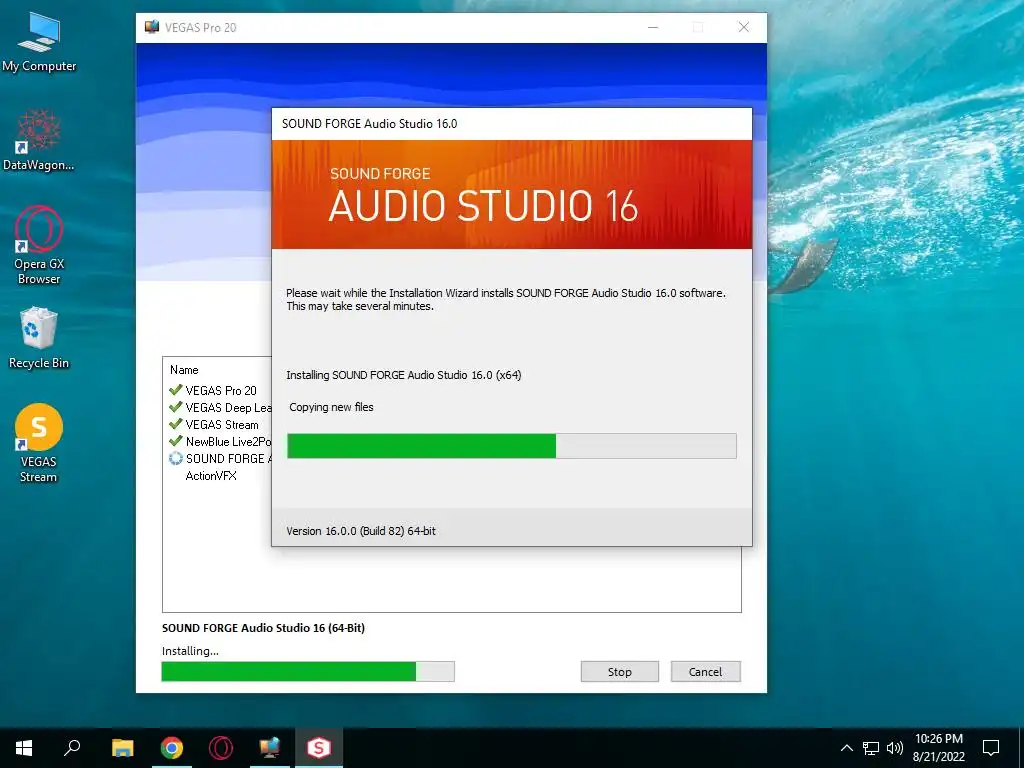Switch to SOUND FORGE installer taskbar icon
This screenshot has height=768, width=1024.
point(319,748)
